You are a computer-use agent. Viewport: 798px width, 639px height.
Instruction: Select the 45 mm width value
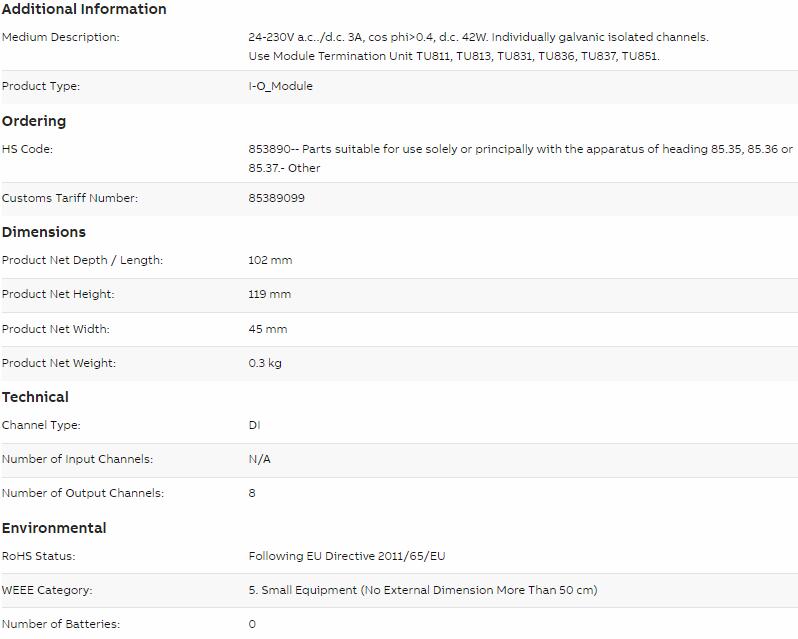click(x=268, y=329)
